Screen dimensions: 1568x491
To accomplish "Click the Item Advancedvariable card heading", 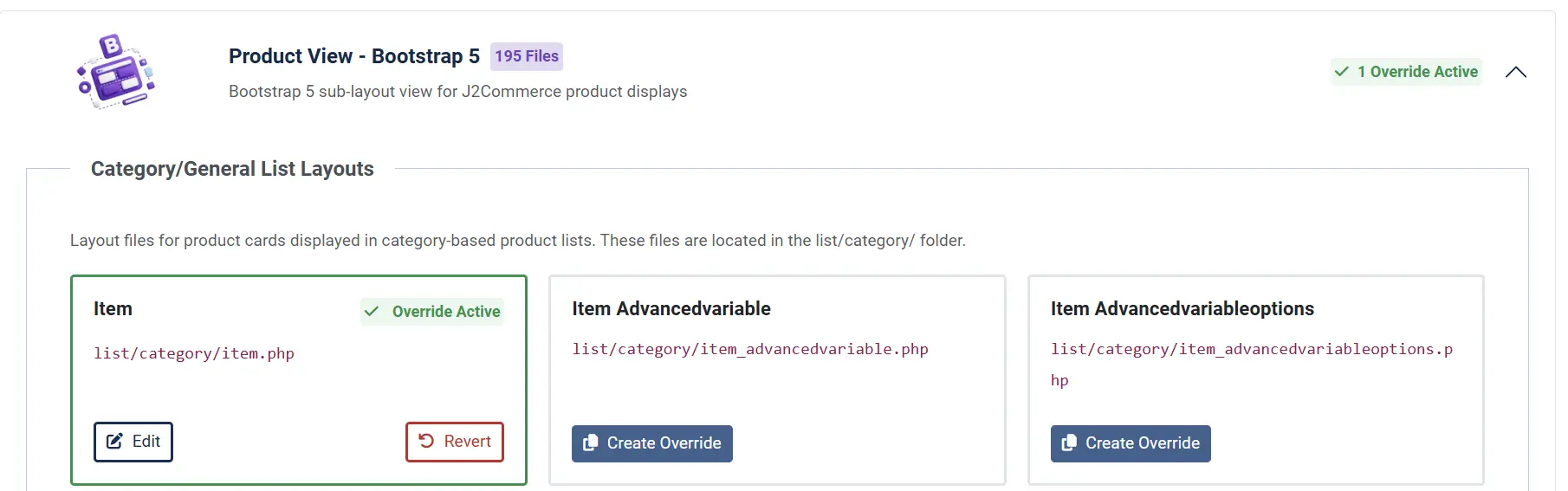I will click(x=671, y=309).
